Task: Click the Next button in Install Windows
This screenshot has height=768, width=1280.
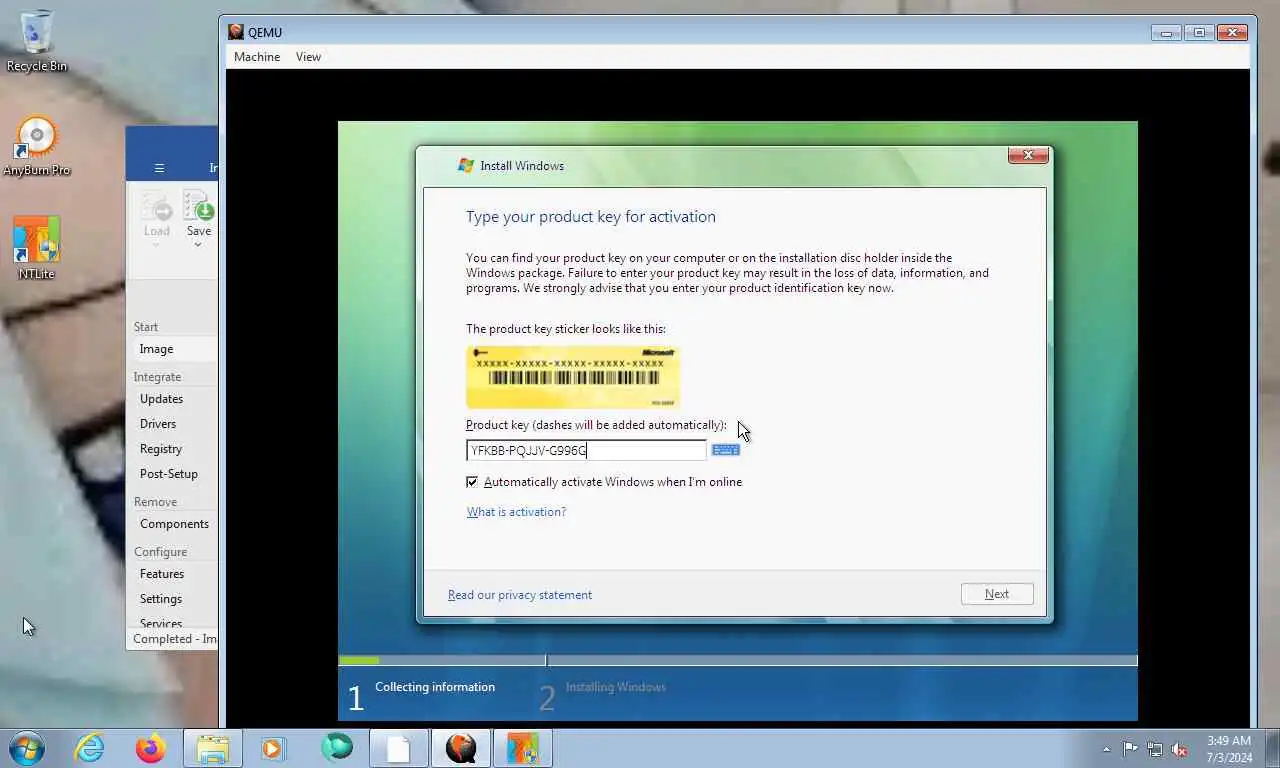Action: coord(997,594)
